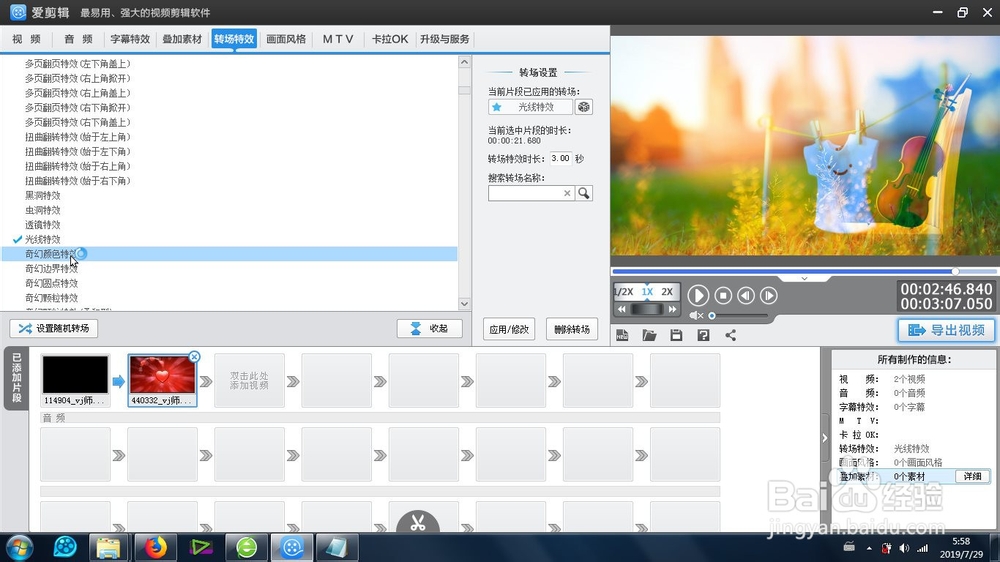The image size is (1000, 562).
Task: Edit the 转场特效时长 value field
Action: pyautogui.click(x=561, y=158)
